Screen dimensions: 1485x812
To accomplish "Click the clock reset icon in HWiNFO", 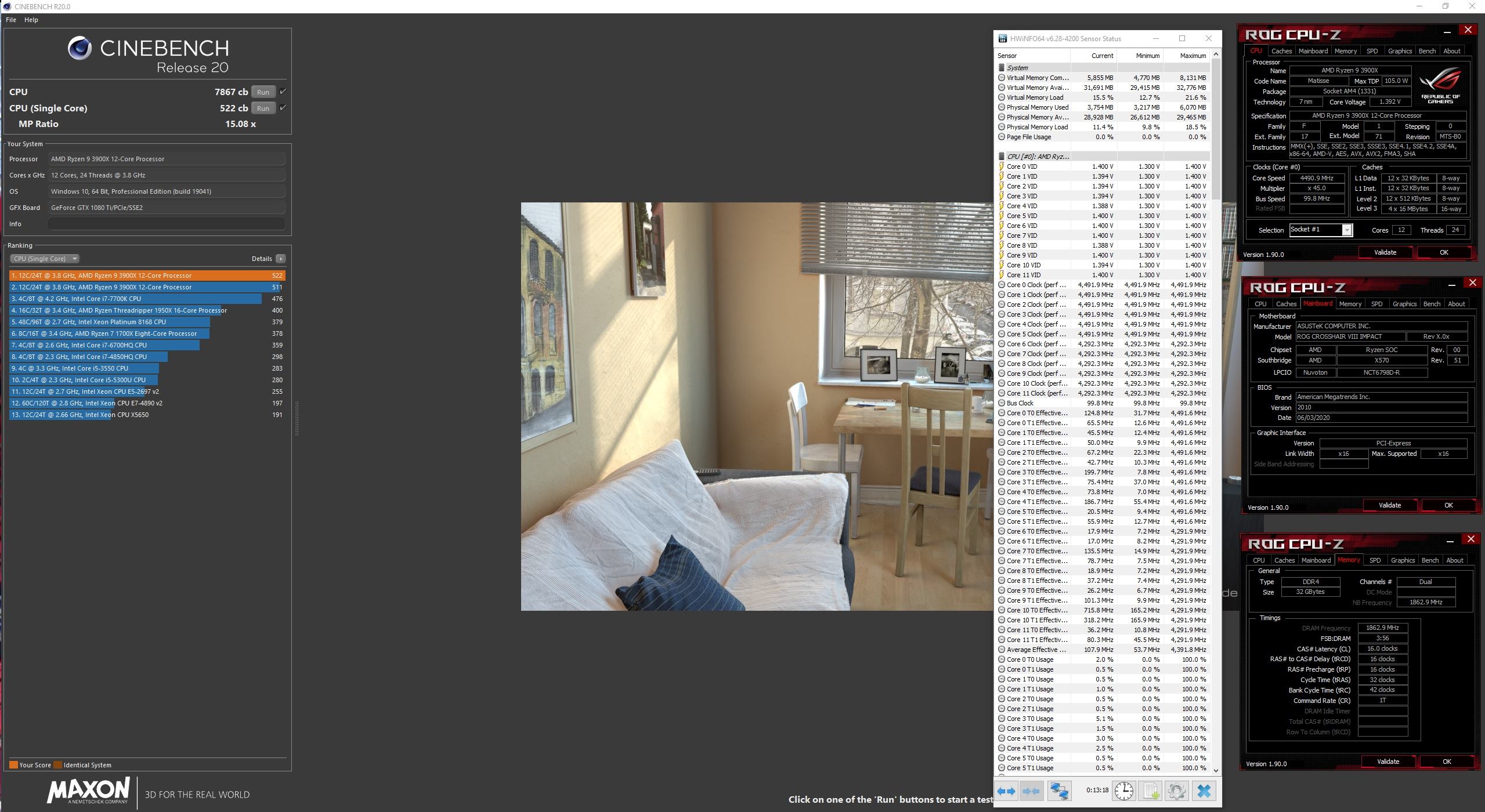I will click(x=1124, y=791).
